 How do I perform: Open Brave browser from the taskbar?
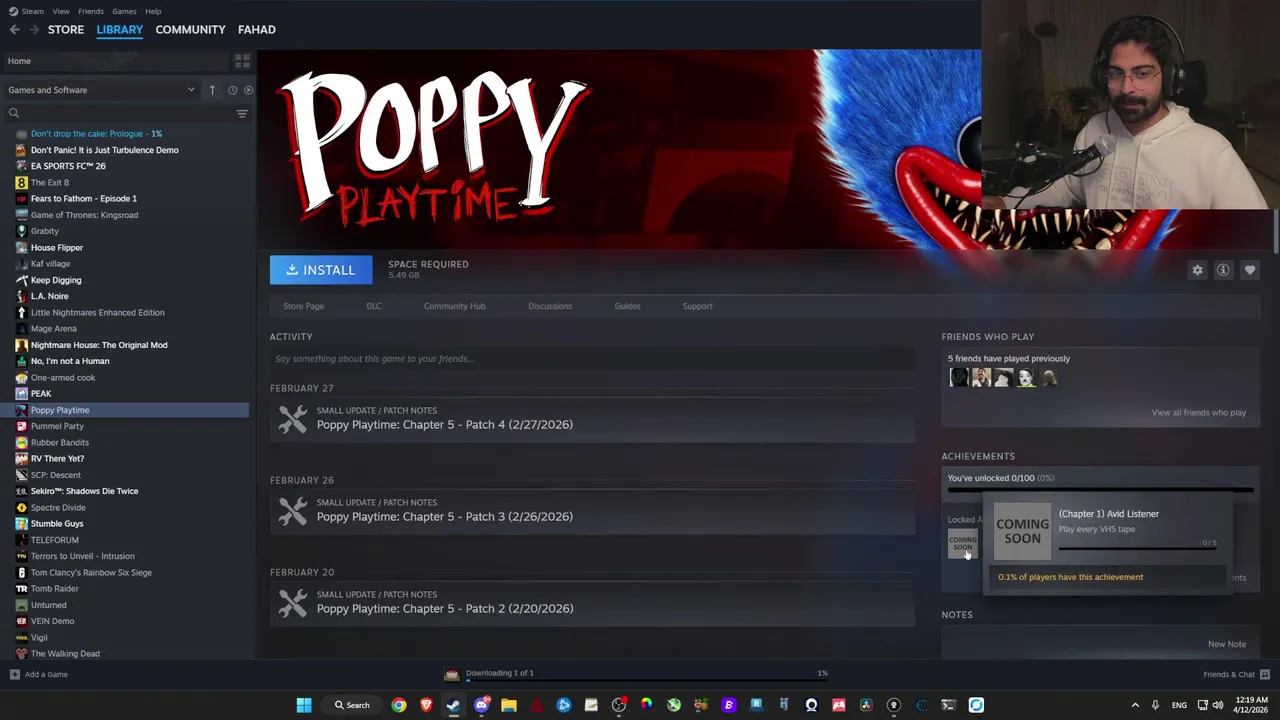click(426, 705)
